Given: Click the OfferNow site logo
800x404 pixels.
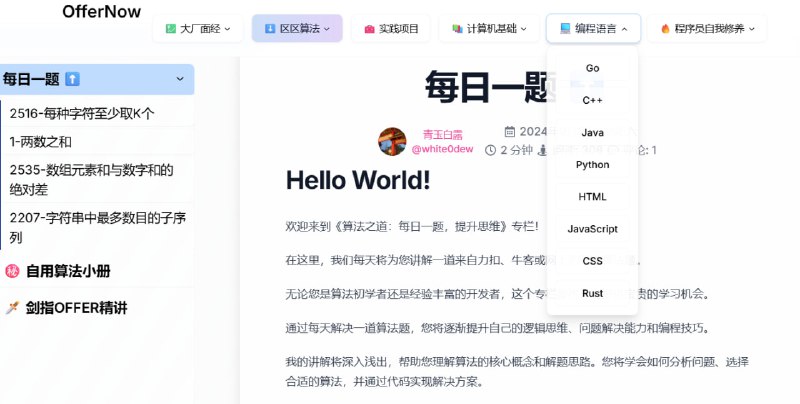Looking at the screenshot, I should pos(102,11).
